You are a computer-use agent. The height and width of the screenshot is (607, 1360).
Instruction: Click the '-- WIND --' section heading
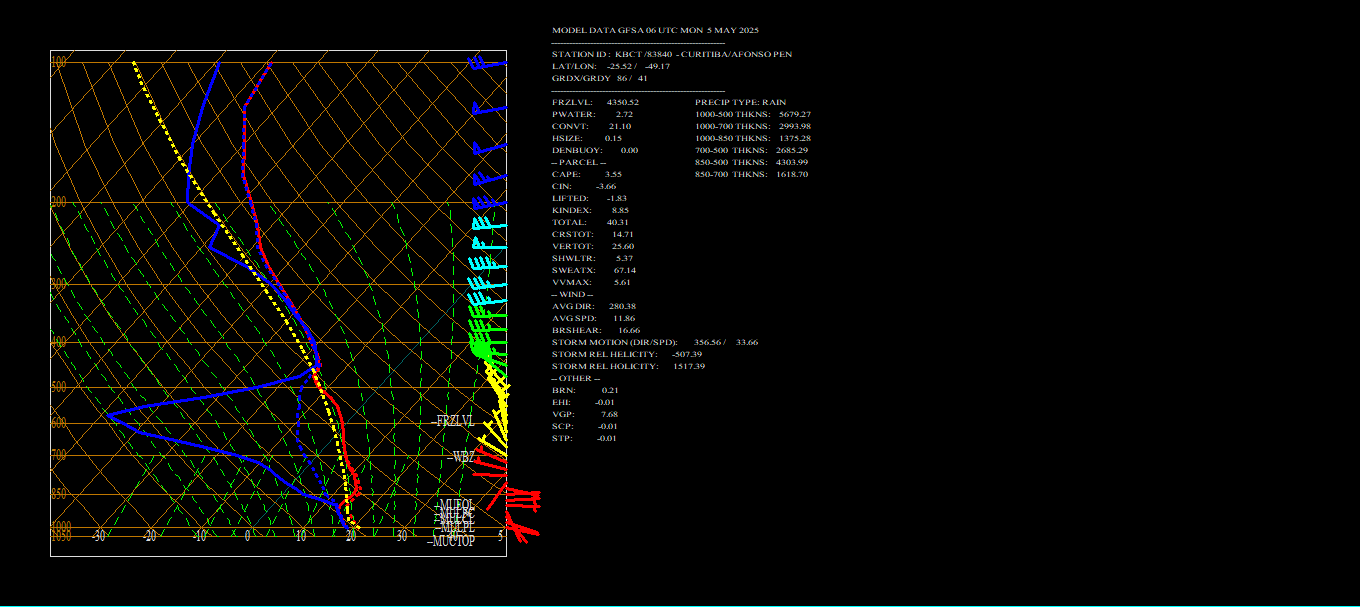pyautogui.click(x=572, y=294)
